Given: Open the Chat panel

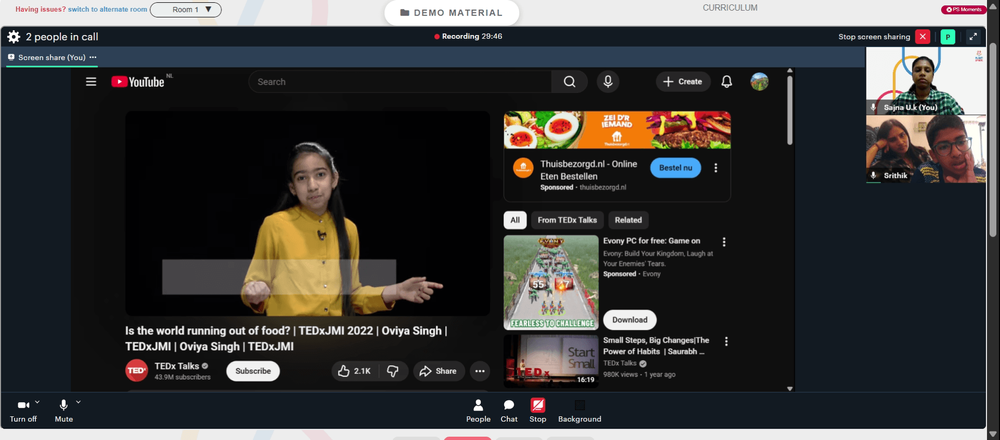Looking at the screenshot, I should click(509, 411).
